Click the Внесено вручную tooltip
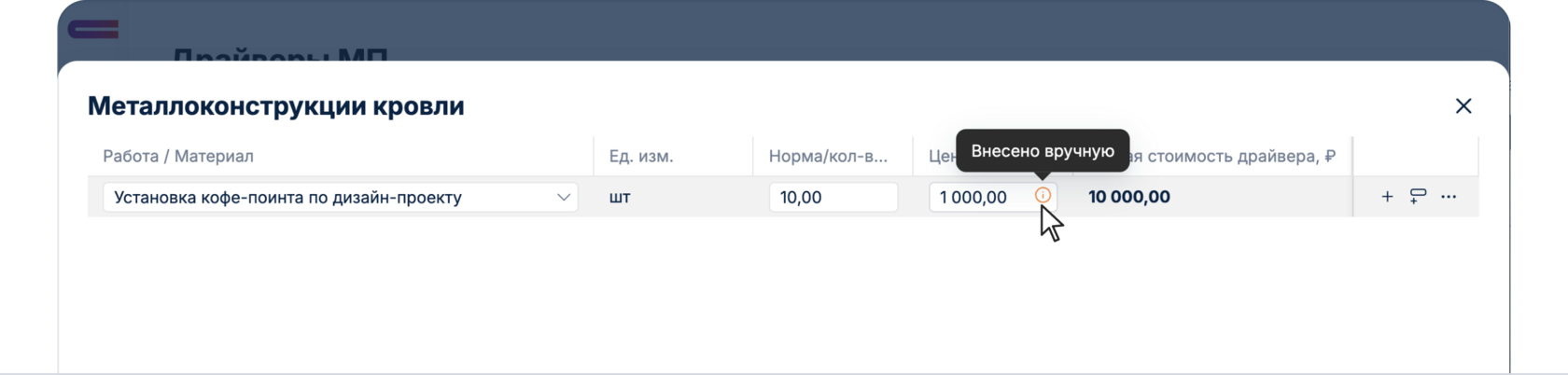The image size is (1568, 375). click(1043, 151)
